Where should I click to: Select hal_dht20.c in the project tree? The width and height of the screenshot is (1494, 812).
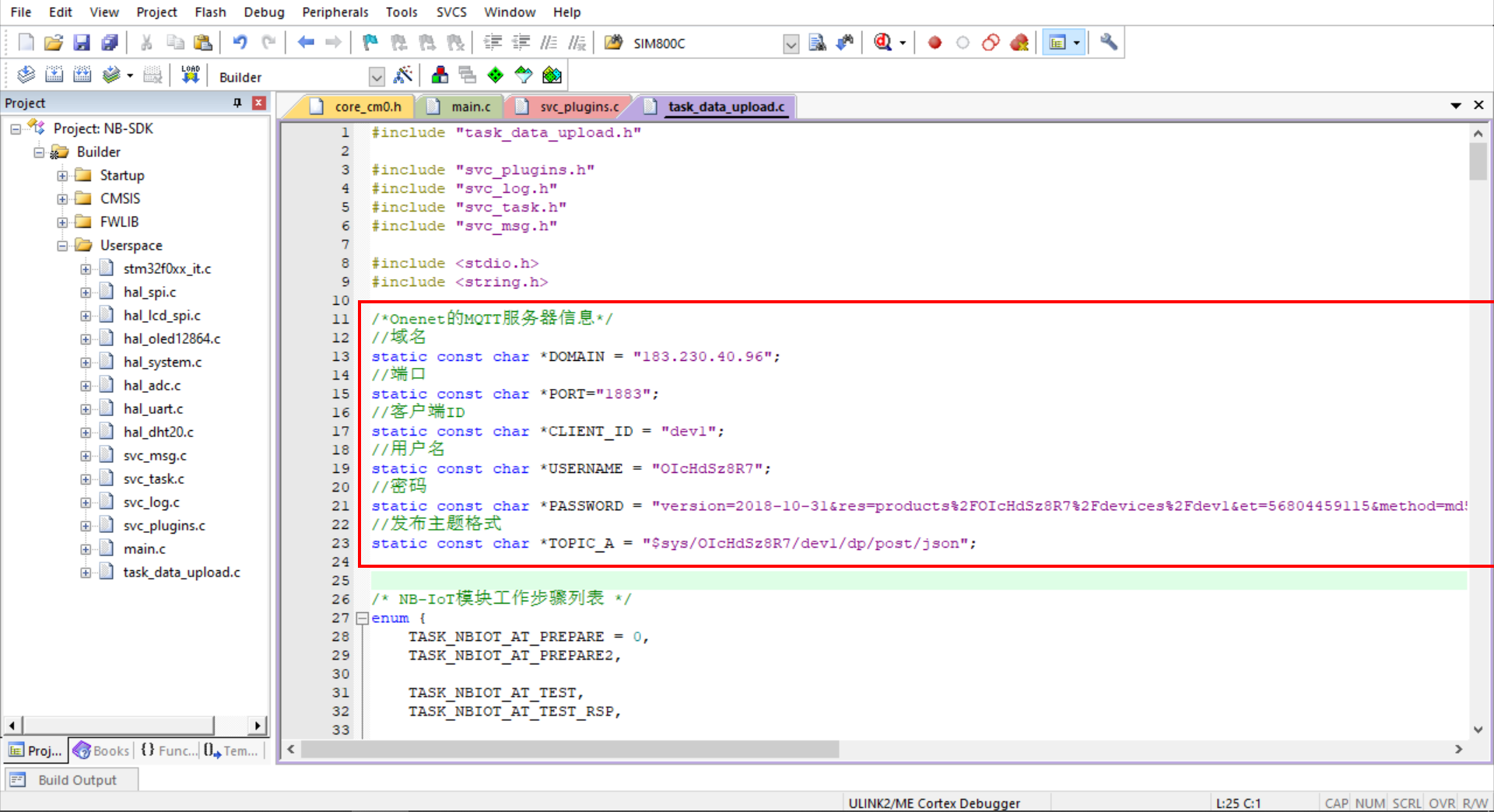pos(158,432)
